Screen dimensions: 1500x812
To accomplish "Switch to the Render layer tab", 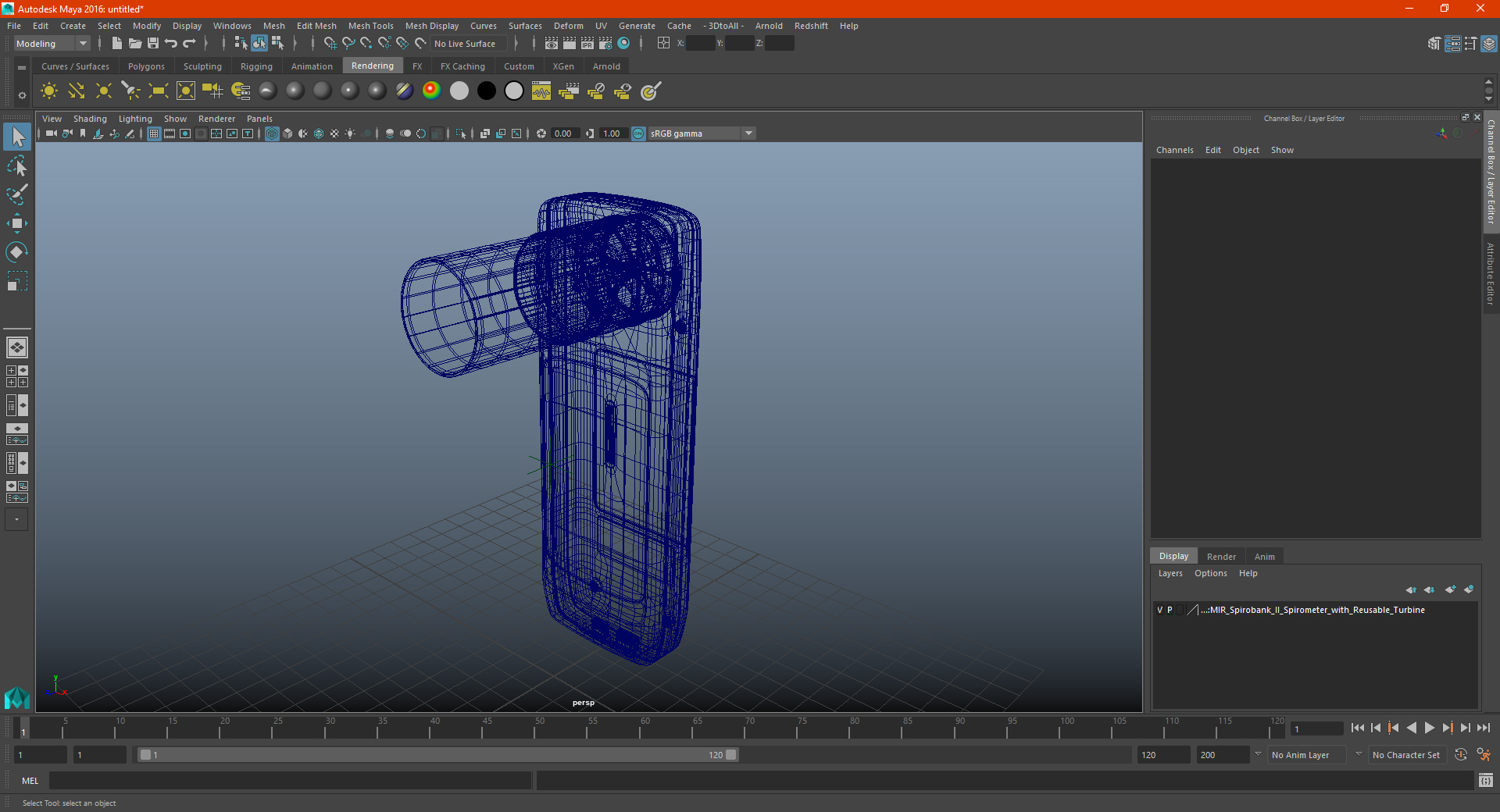I will 1221,557.
